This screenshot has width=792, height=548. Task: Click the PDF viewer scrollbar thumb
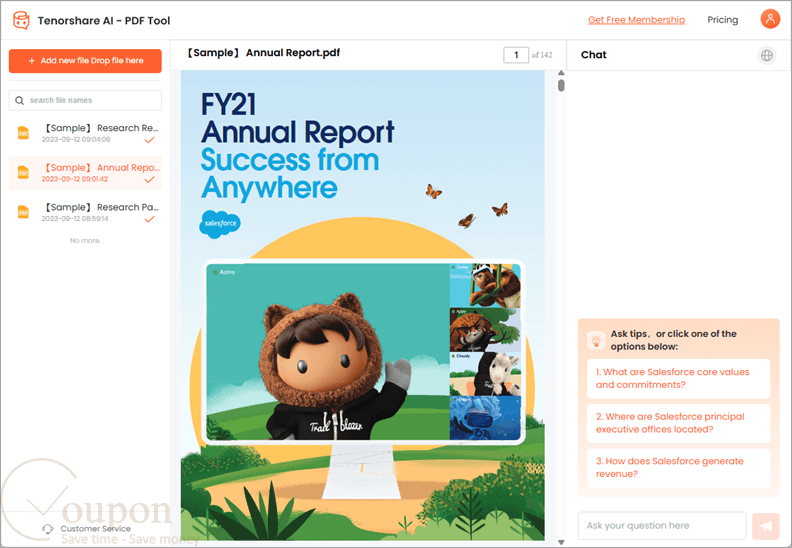pyautogui.click(x=561, y=86)
